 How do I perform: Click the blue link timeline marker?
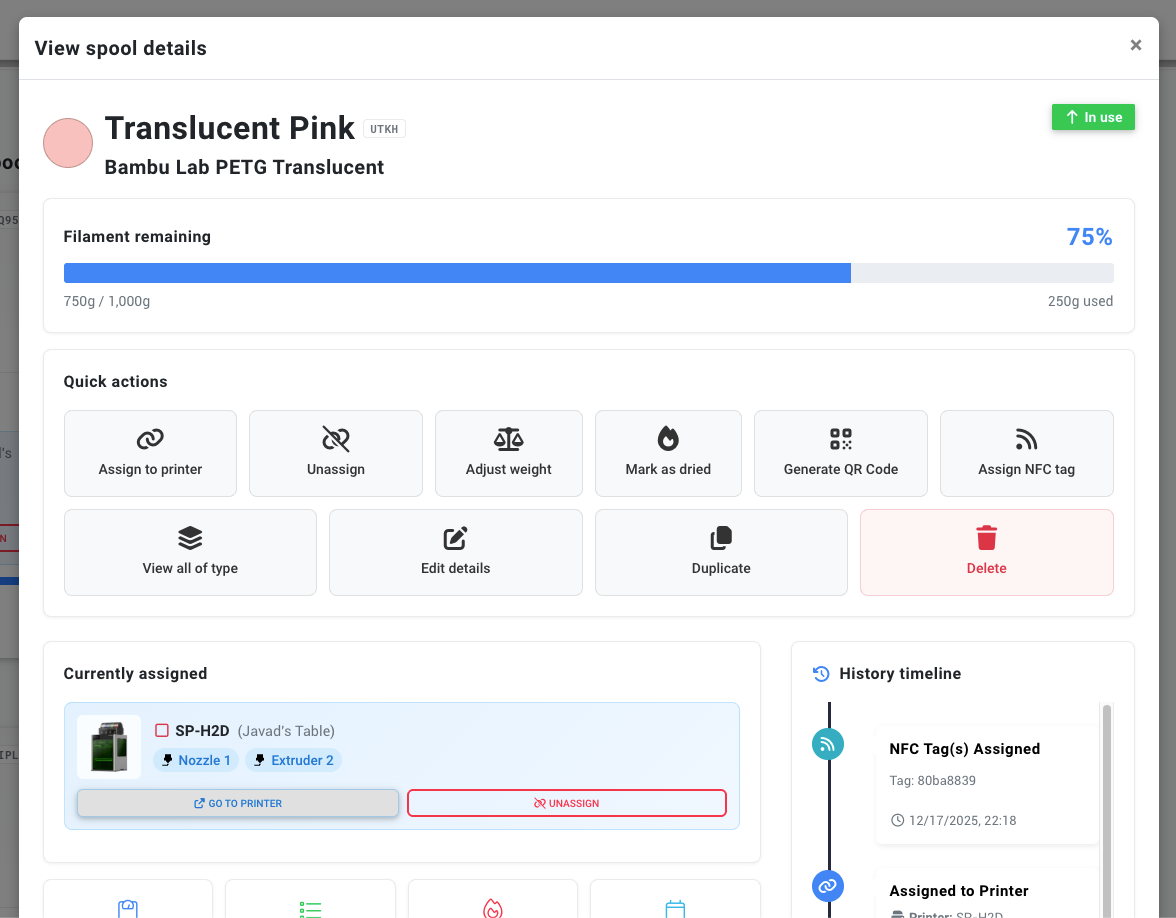click(828, 886)
